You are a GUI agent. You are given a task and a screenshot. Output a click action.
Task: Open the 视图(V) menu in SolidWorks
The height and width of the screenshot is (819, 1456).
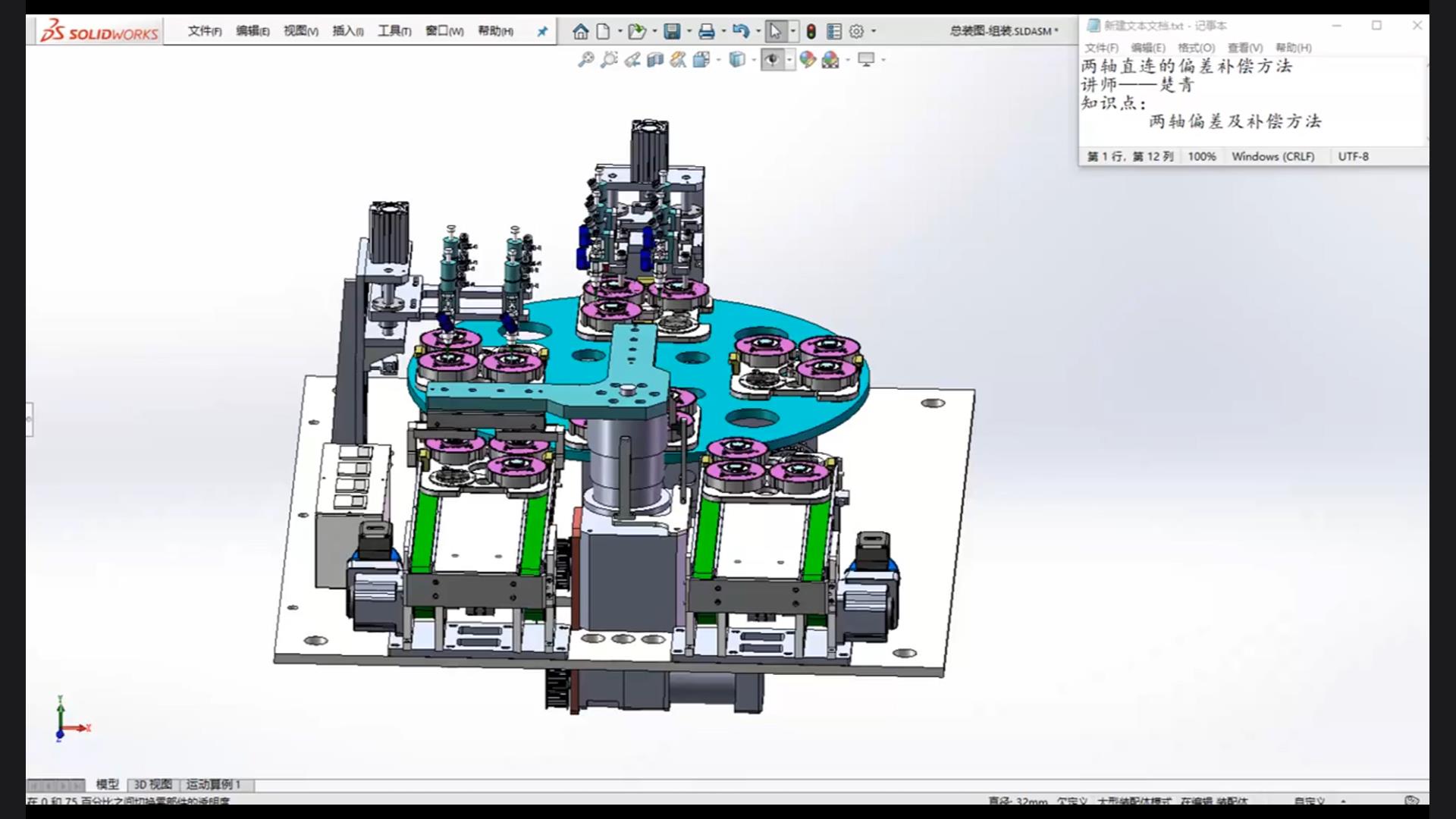click(x=301, y=31)
